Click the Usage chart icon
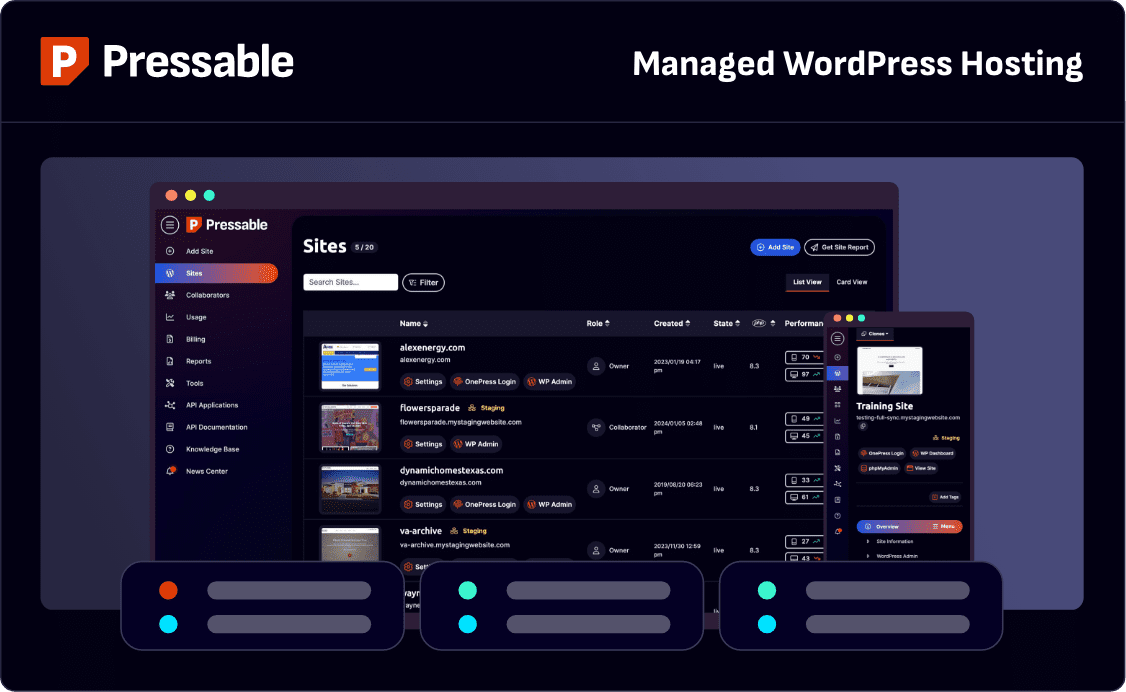Viewport: 1126px width, 692px height. [x=170, y=317]
